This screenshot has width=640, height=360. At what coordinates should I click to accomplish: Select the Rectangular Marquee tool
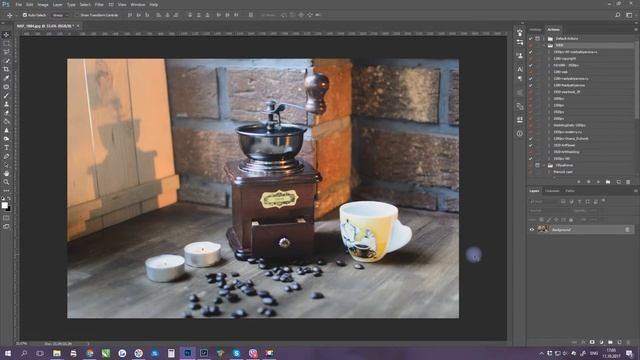click(x=6, y=43)
